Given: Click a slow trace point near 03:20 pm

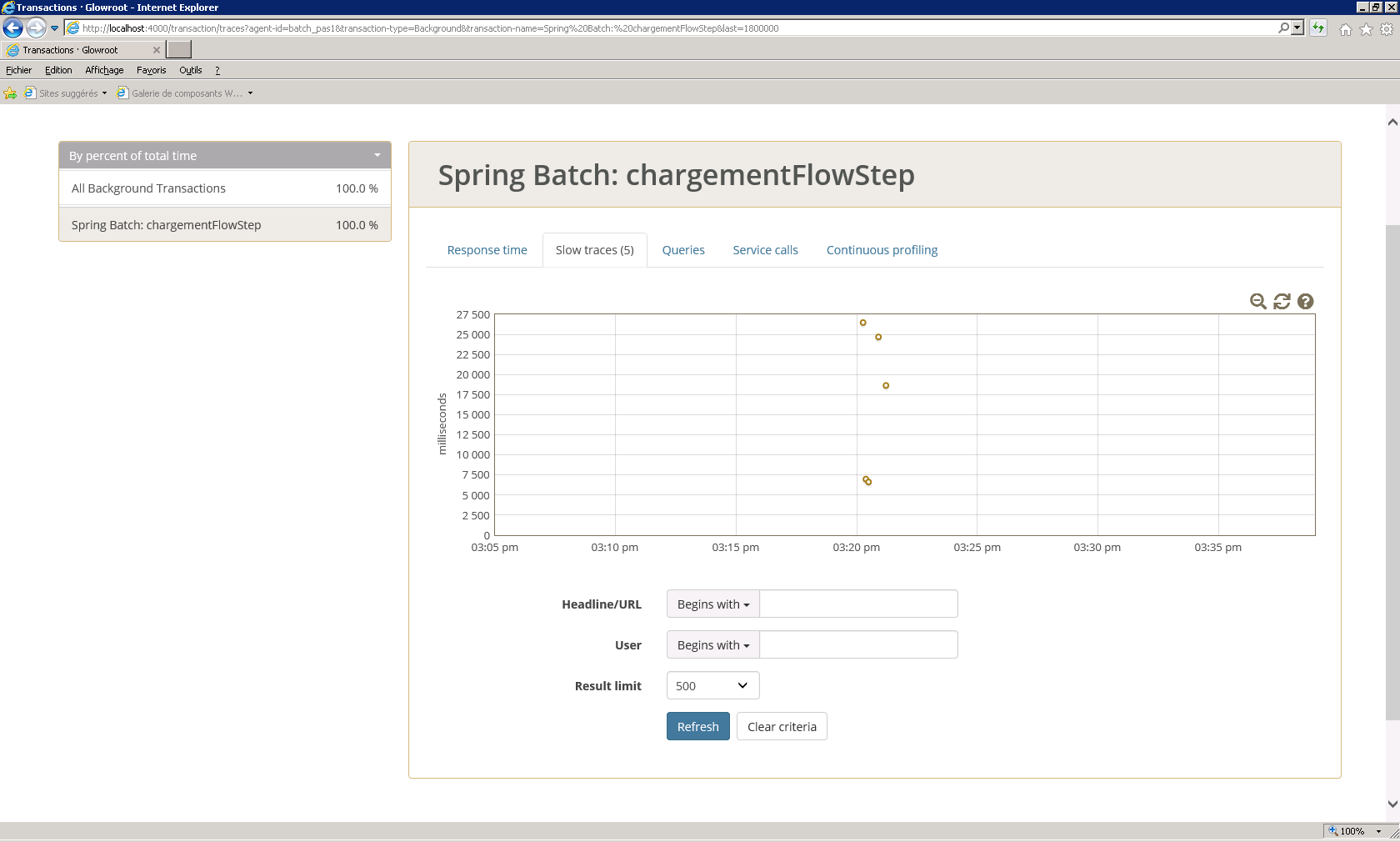Looking at the screenshot, I should 862,323.
